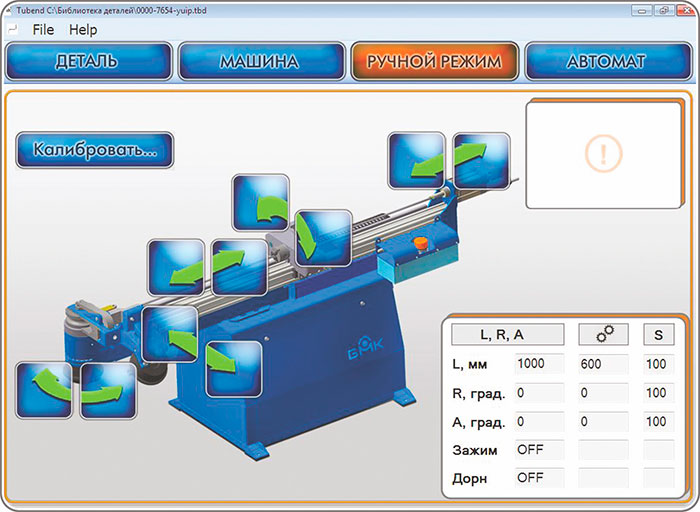
Task: Open the Help menu
Action: coord(83,30)
